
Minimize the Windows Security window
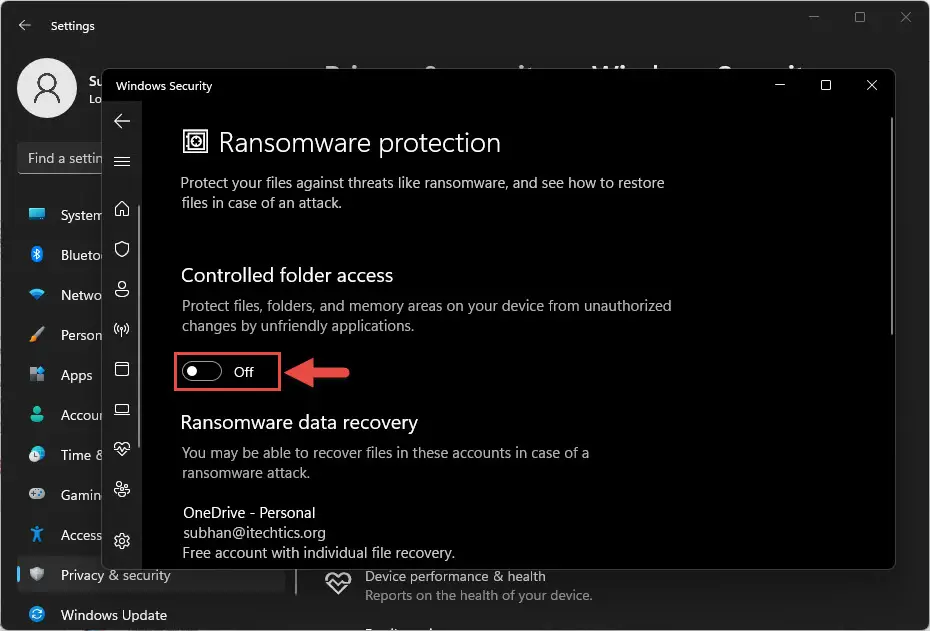pyautogui.click(x=780, y=85)
